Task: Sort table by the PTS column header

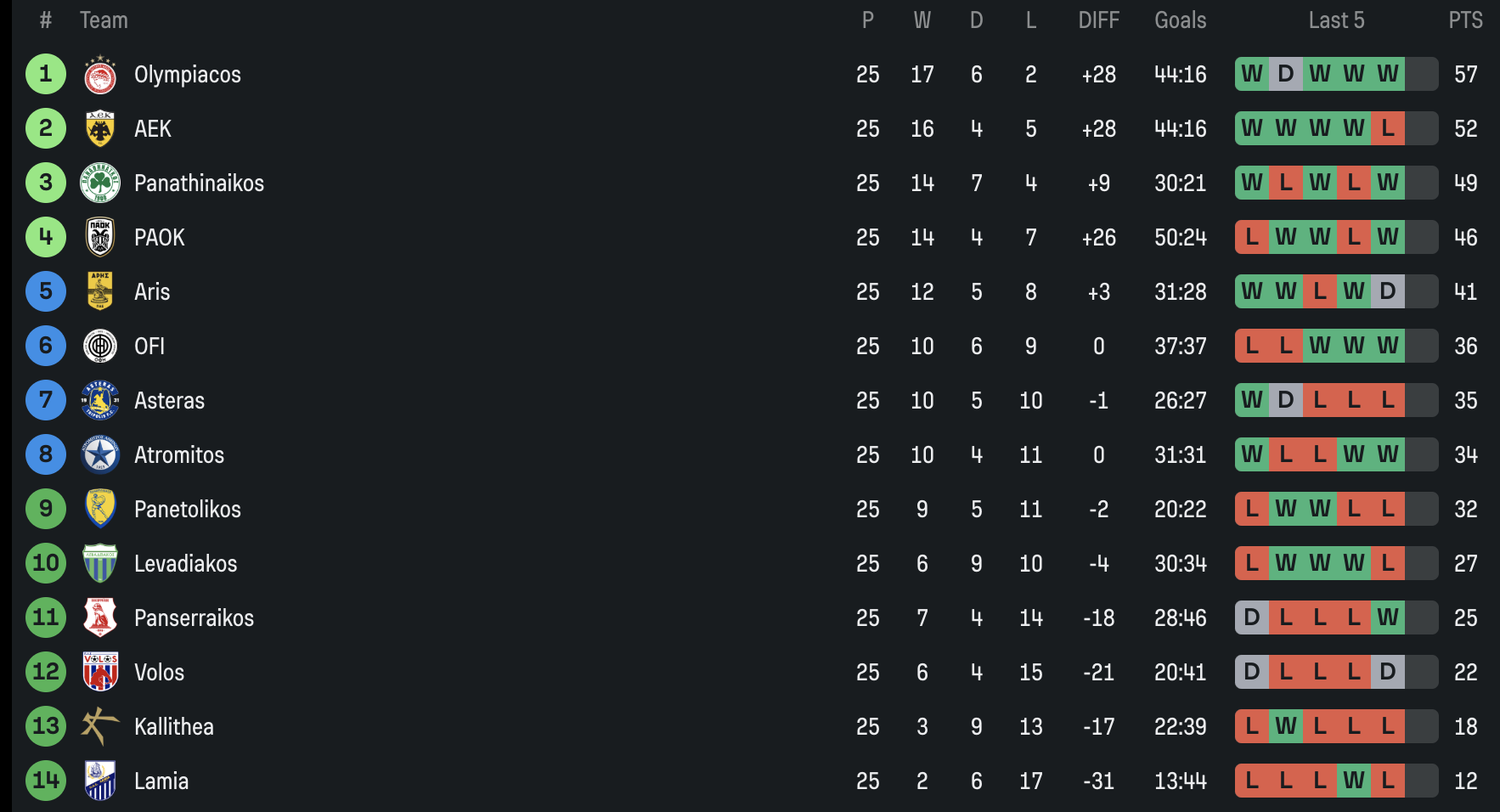Action: (x=1465, y=20)
